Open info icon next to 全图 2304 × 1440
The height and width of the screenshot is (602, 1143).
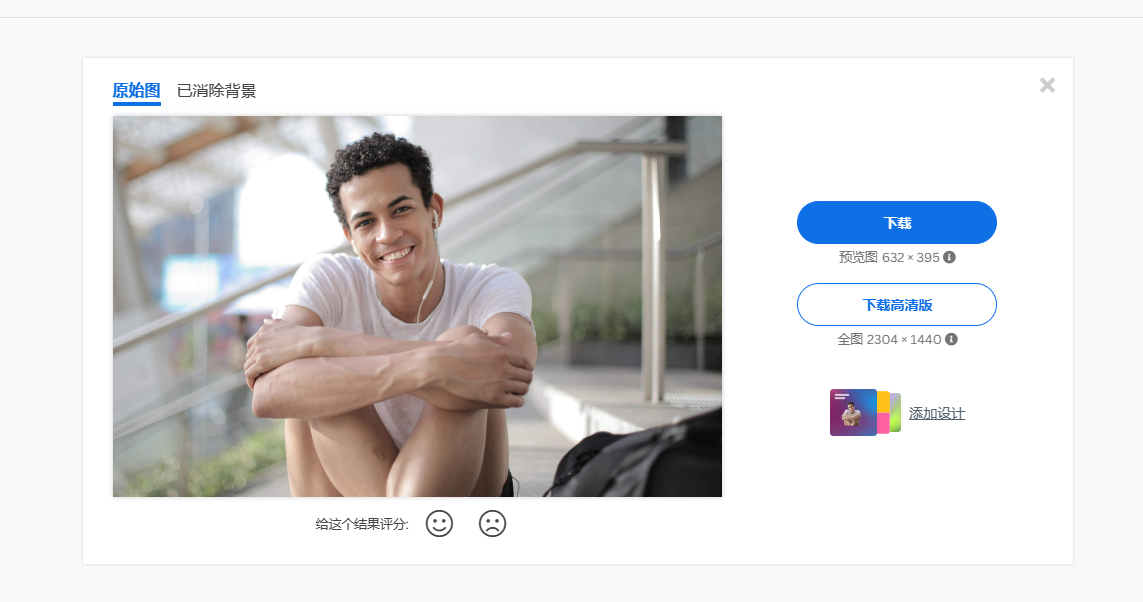951,339
